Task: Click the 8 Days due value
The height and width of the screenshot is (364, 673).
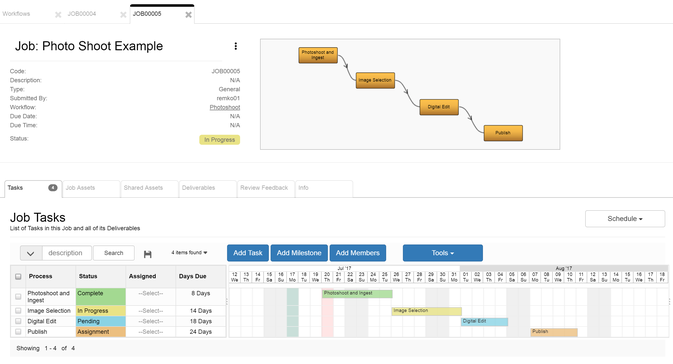Action: 200,294
